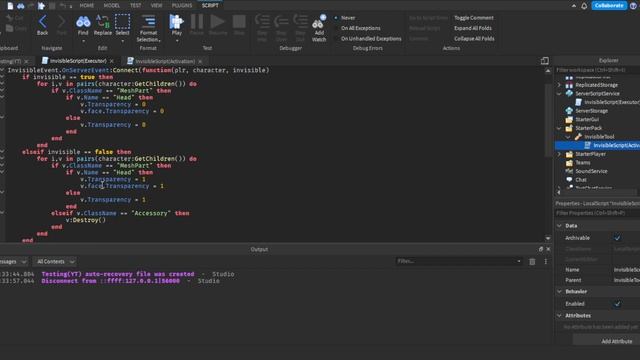Image resolution: width=640 pixels, height=360 pixels.
Task: Open the All Contexts dropdown
Action: pyautogui.click(x=55, y=262)
